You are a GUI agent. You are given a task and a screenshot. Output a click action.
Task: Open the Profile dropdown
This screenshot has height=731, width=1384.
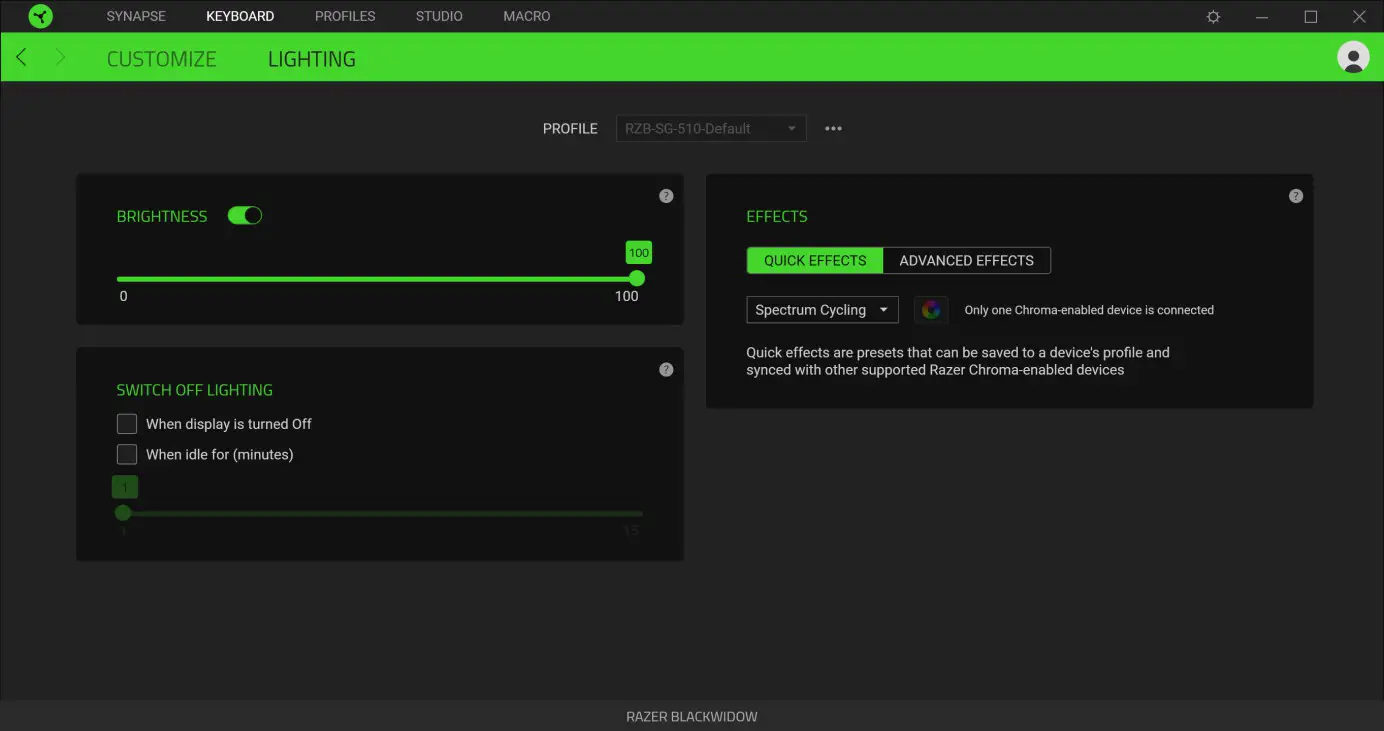coord(710,128)
